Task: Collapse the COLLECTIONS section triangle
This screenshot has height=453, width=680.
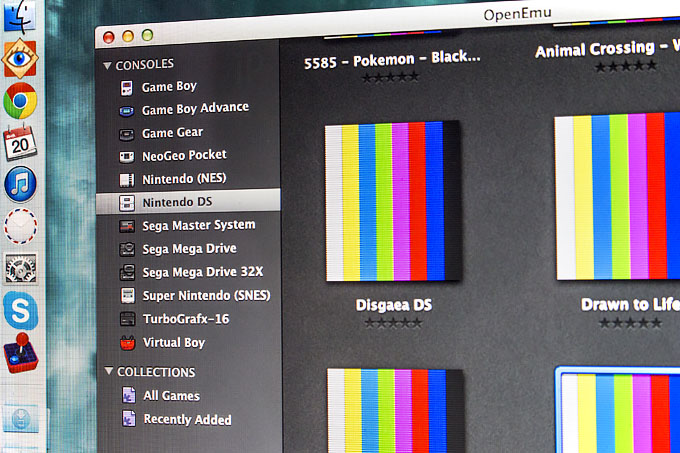Action: click(x=108, y=372)
